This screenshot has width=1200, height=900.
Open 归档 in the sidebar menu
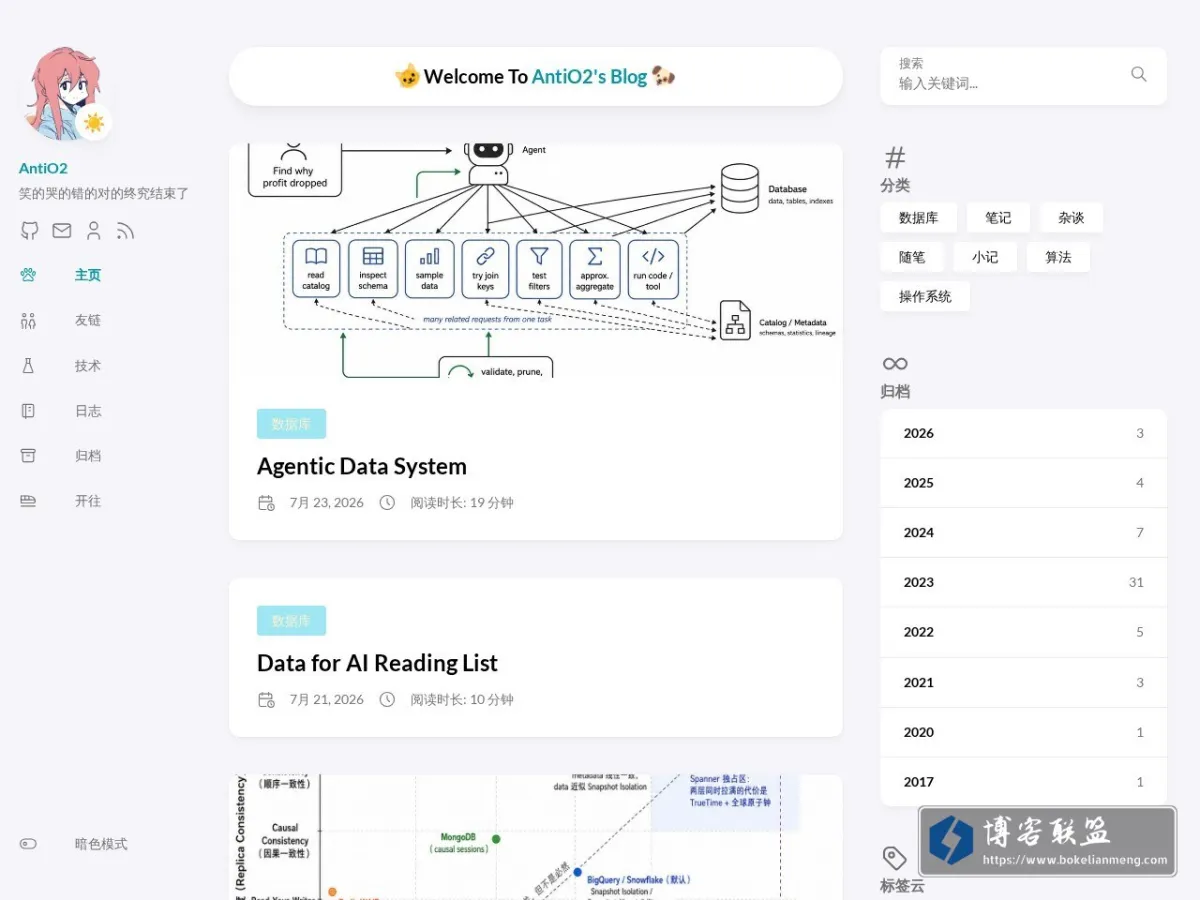point(88,456)
